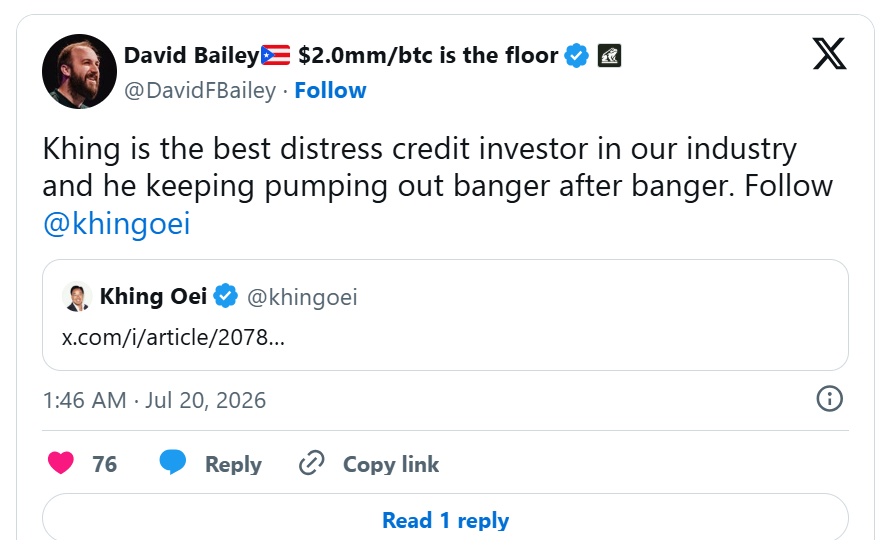This screenshot has height=540, width=886.
Task: Click the chain link copy icon
Action: pyautogui.click(x=311, y=463)
